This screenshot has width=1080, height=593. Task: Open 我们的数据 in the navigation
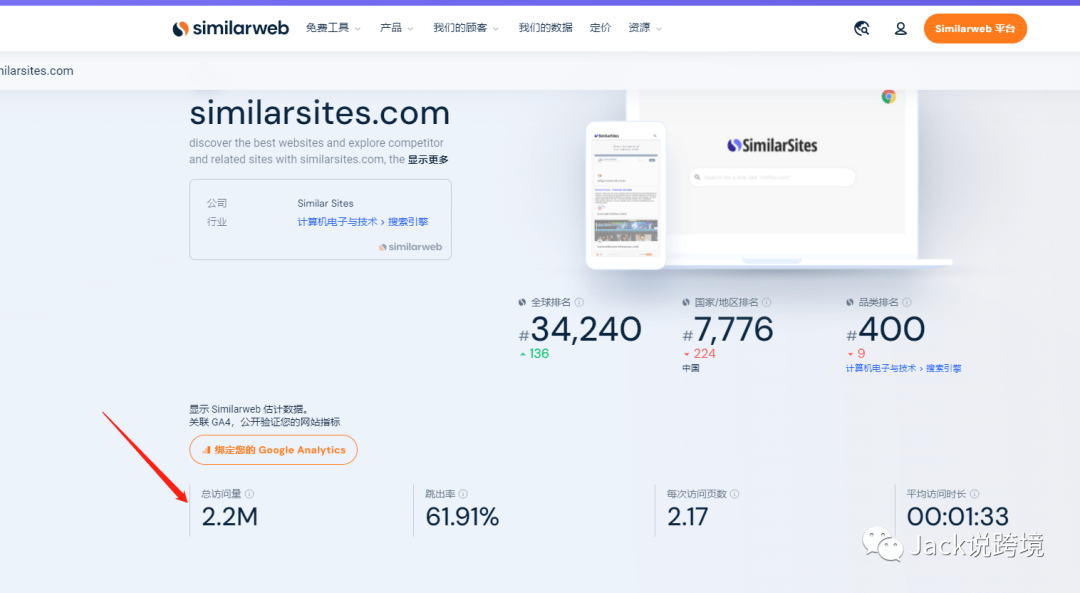[x=546, y=28]
